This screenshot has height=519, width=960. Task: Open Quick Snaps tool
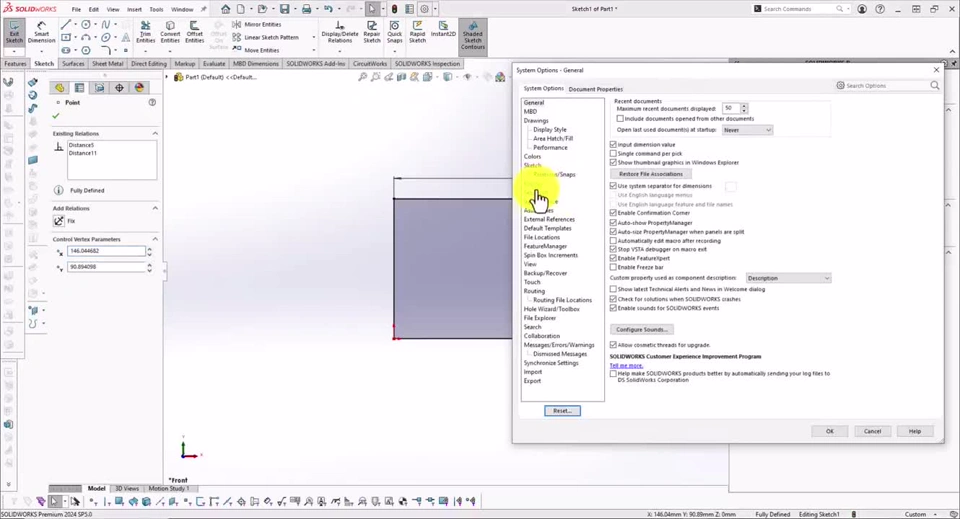click(395, 32)
